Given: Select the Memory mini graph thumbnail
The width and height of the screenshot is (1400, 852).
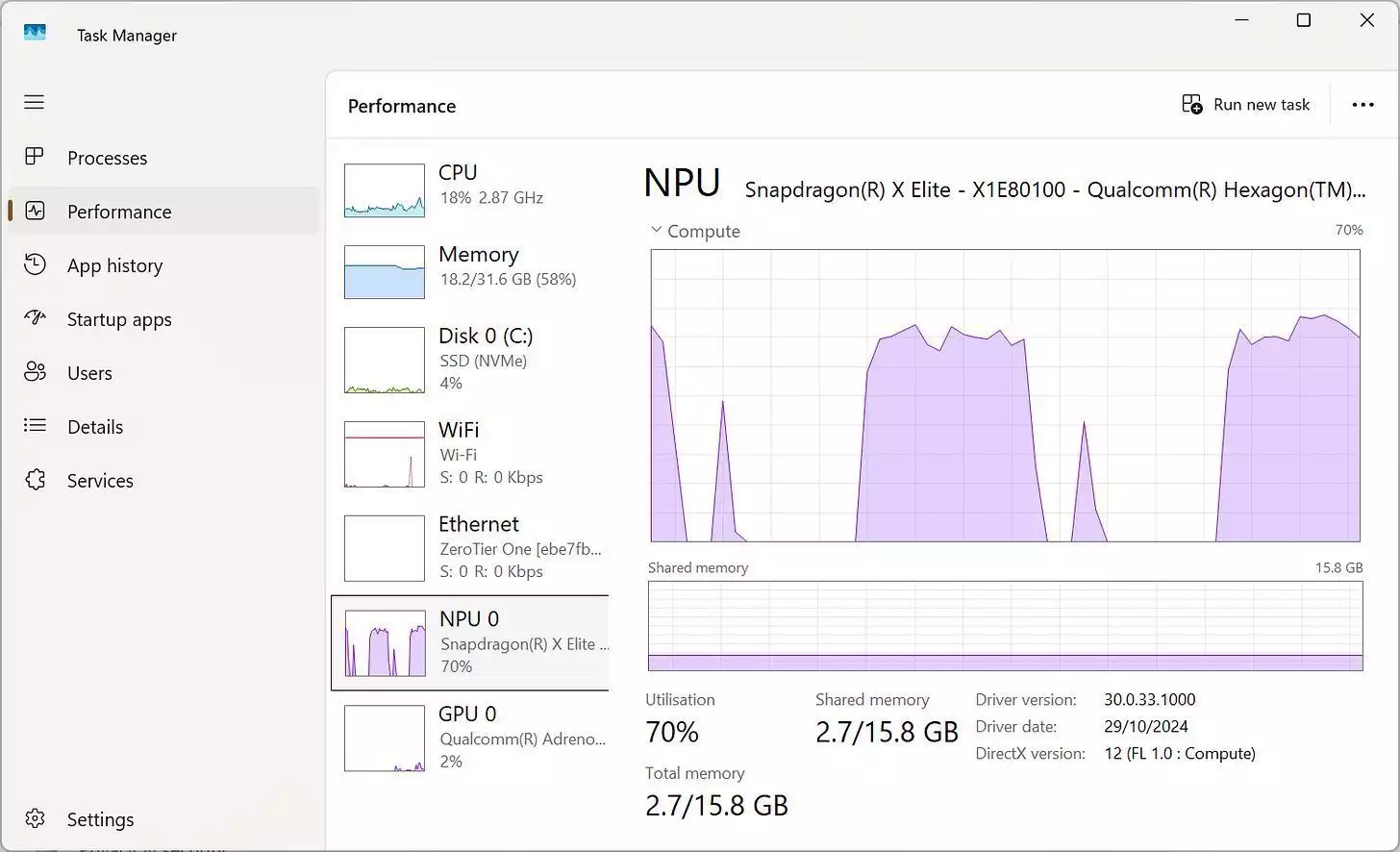Looking at the screenshot, I should [385, 271].
